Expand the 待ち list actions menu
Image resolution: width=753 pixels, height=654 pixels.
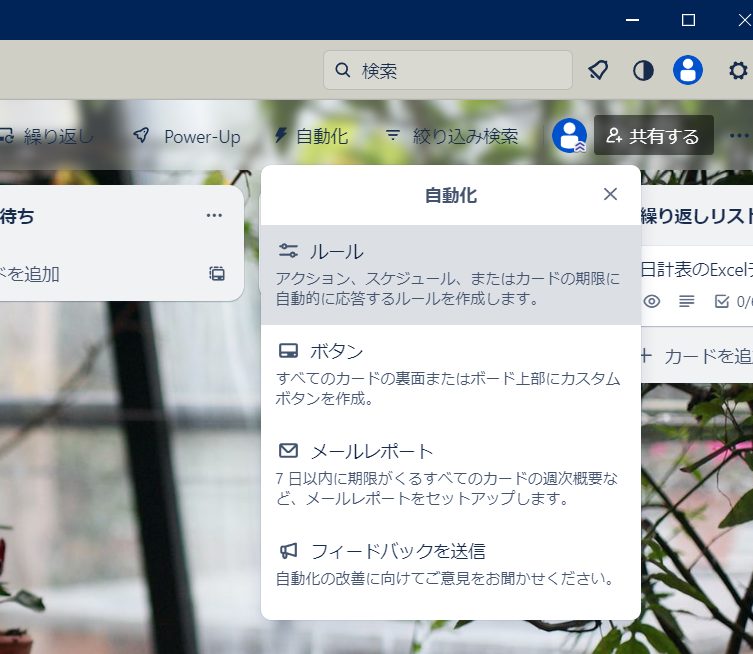(x=214, y=215)
